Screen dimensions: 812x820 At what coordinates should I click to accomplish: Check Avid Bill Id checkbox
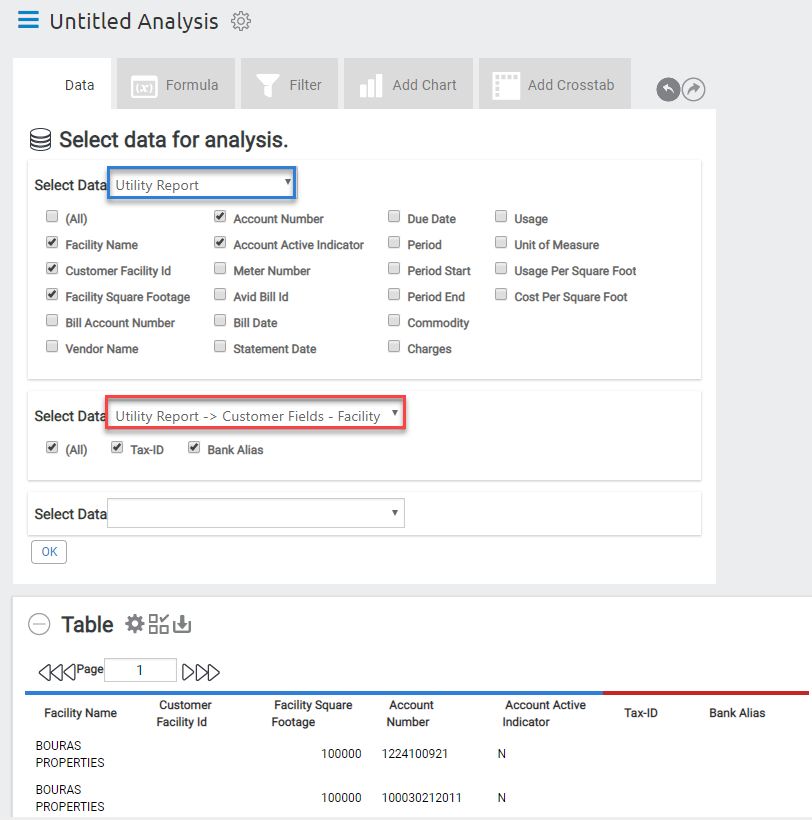(x=220, y=294)
